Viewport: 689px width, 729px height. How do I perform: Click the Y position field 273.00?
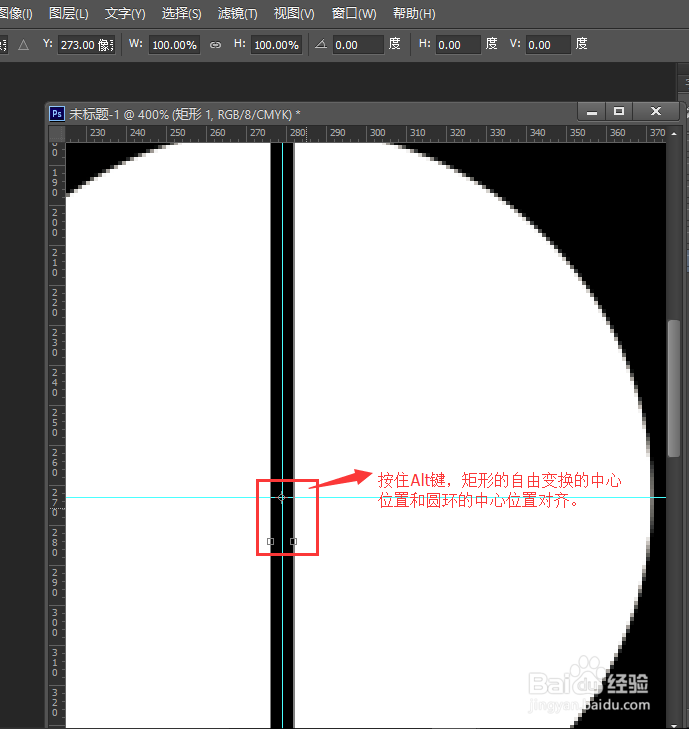coord(86,45)
